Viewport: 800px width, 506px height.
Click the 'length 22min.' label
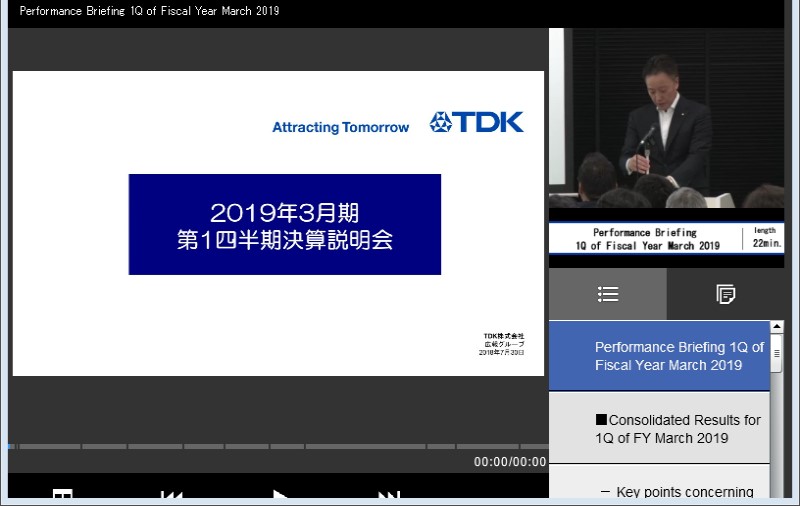(766, 238)
